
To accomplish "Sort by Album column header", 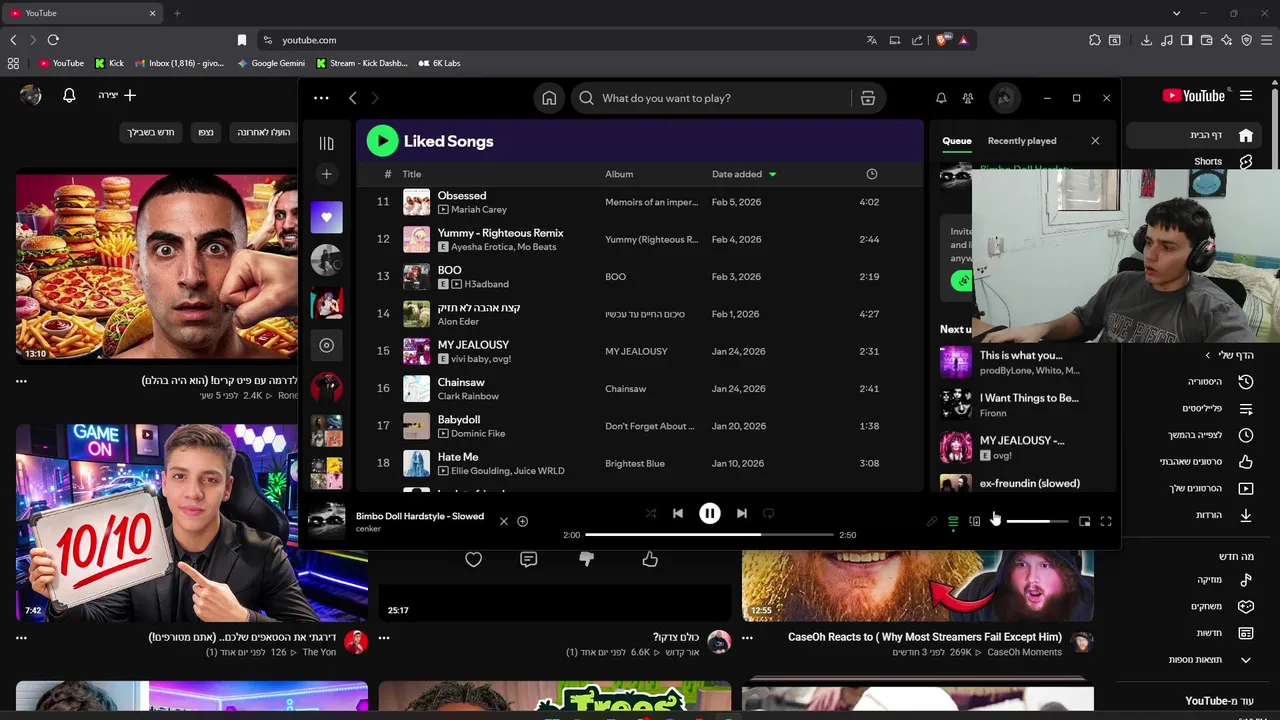I will click(619, 174).
